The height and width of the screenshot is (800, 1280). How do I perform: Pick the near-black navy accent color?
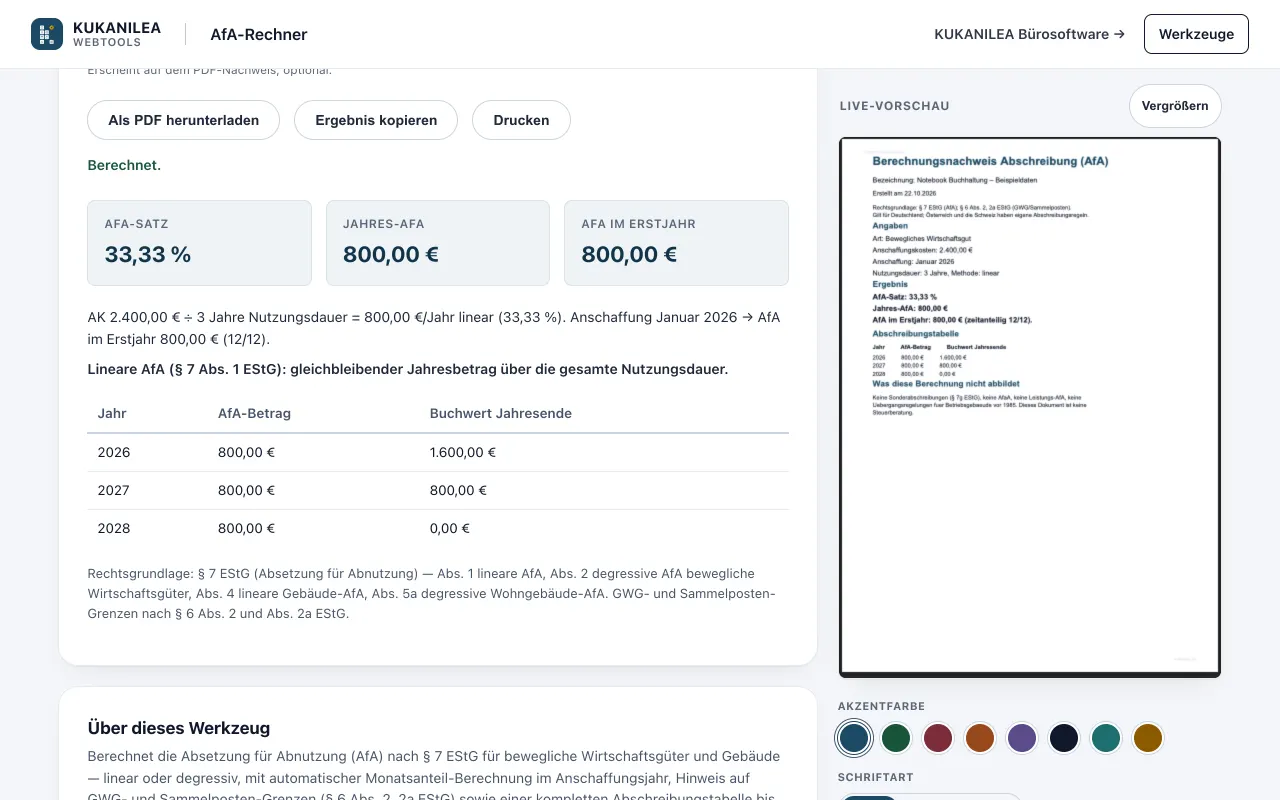pos(1064,738)
